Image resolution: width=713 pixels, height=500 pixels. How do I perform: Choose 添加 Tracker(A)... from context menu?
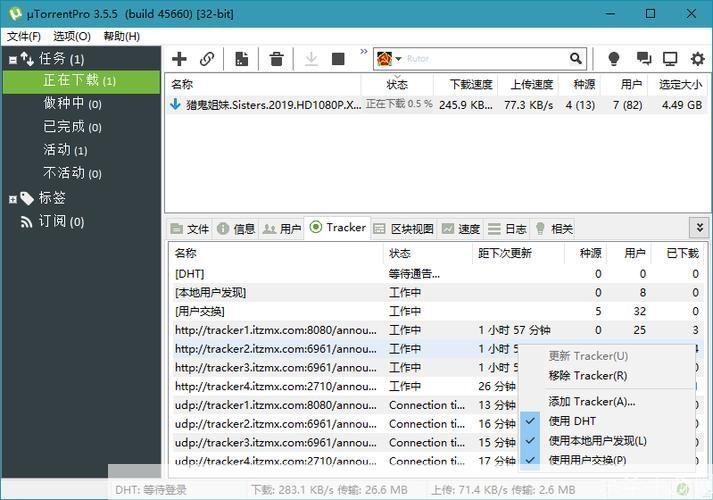point(591,401)
